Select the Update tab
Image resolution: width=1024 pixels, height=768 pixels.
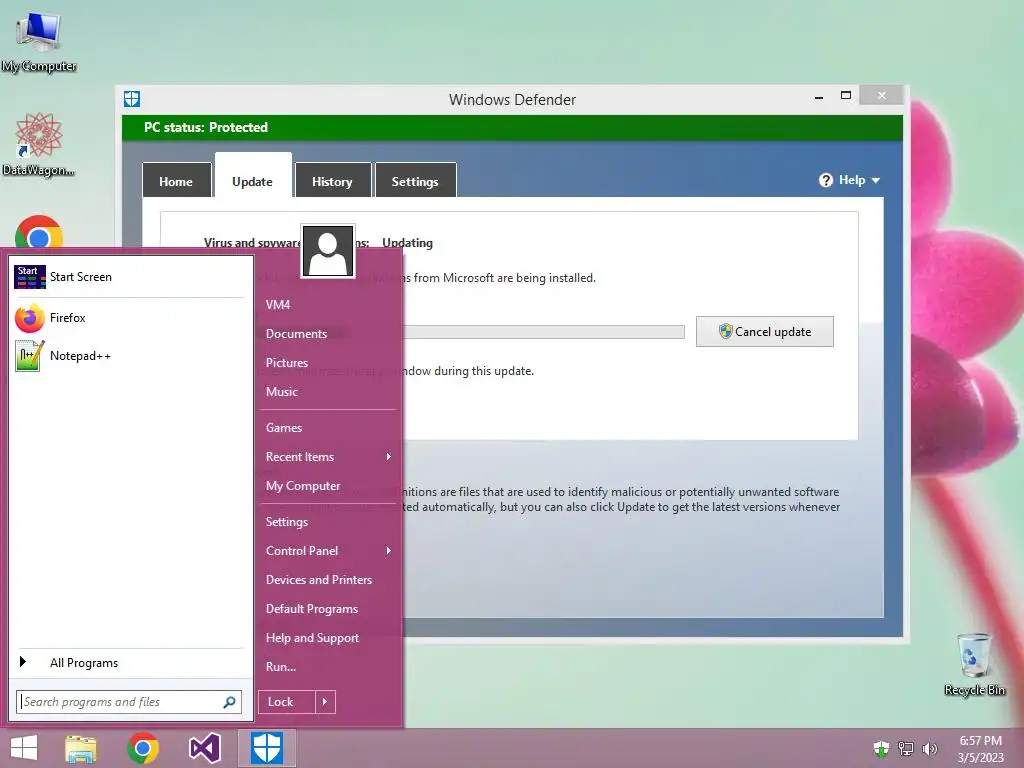[253, 176]
